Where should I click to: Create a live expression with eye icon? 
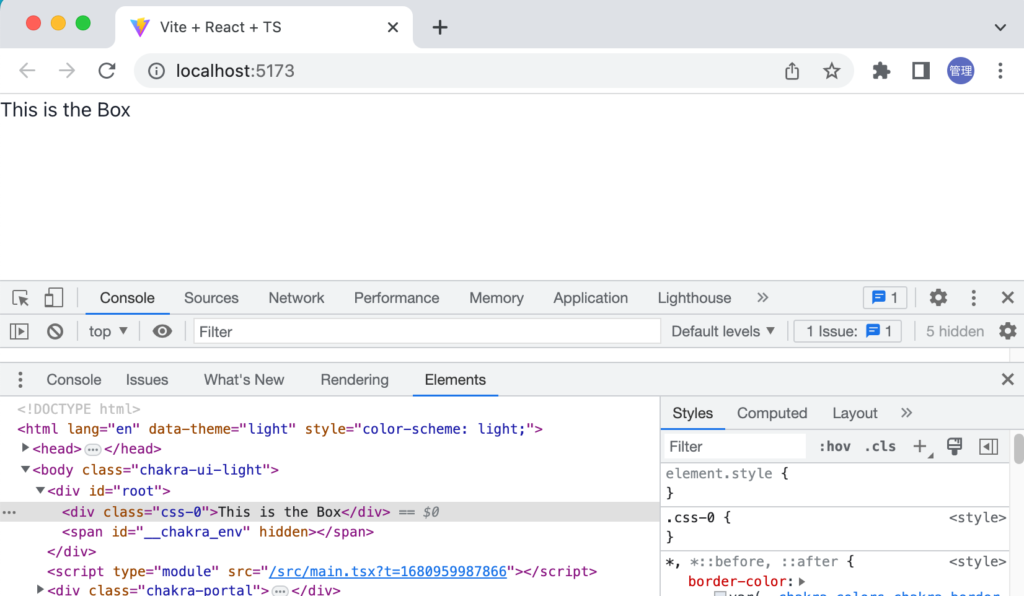tap(162, 332)
